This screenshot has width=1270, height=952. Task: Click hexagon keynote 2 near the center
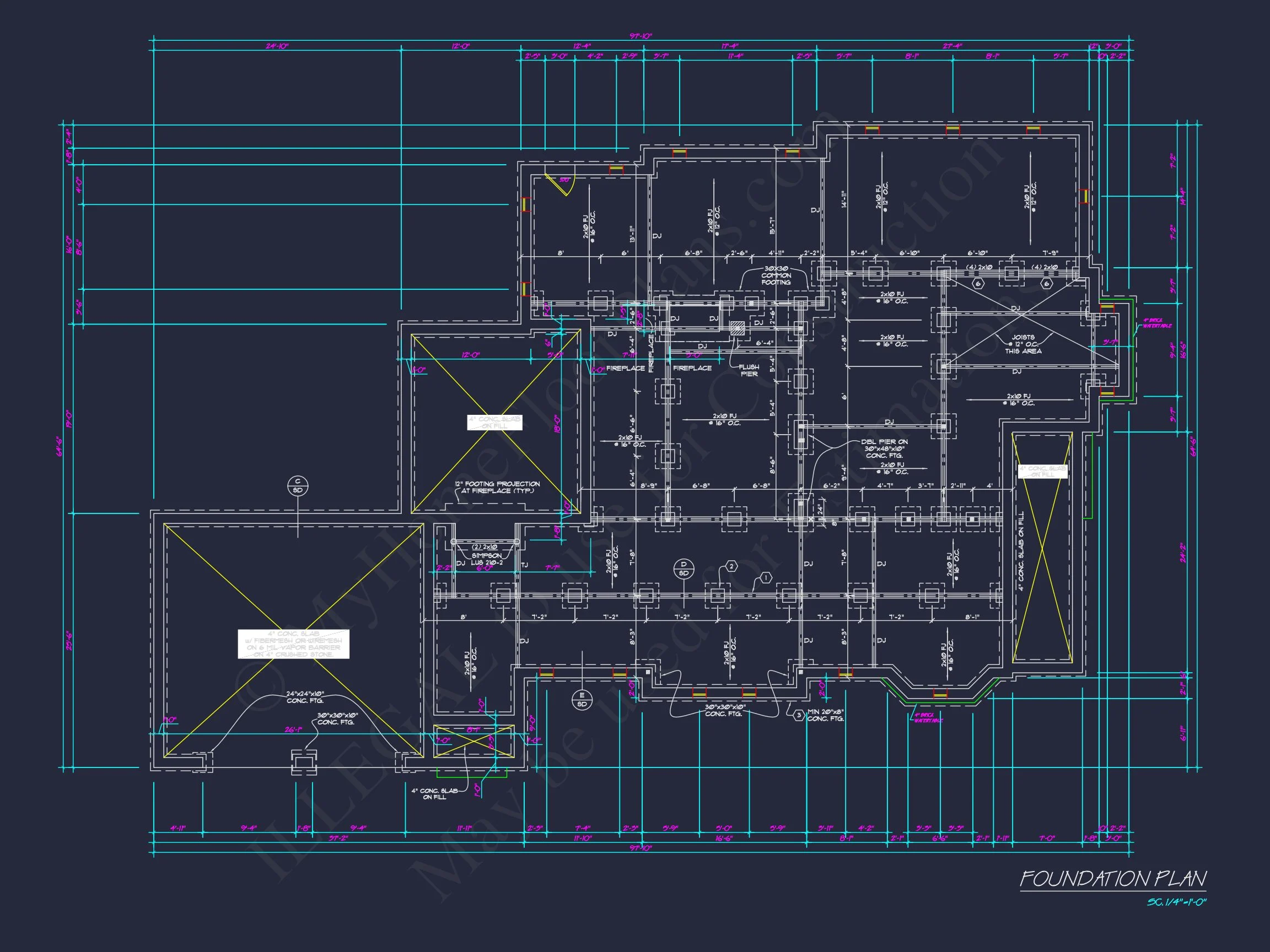732,566
